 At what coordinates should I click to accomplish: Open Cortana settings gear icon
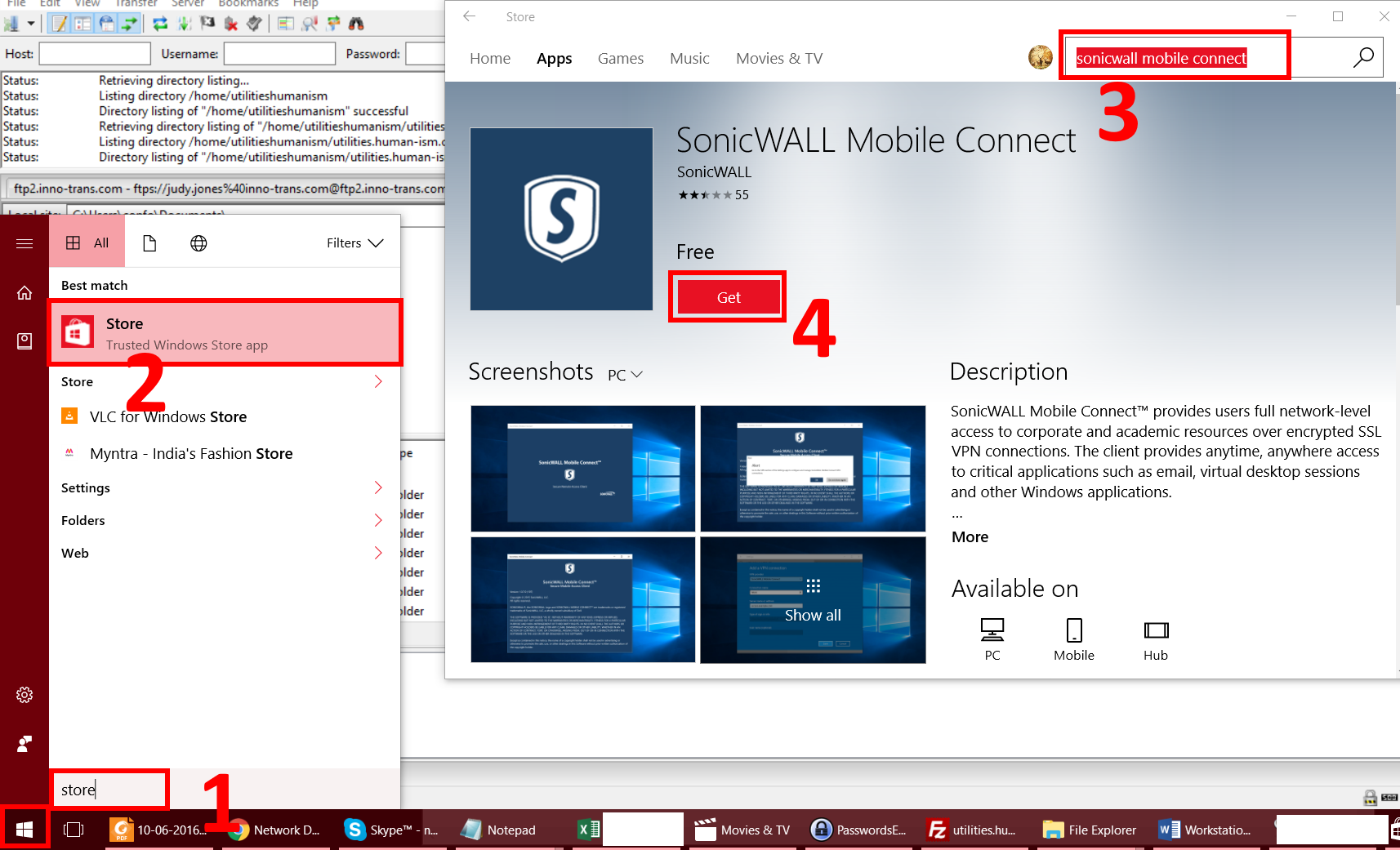pos(24,695)
